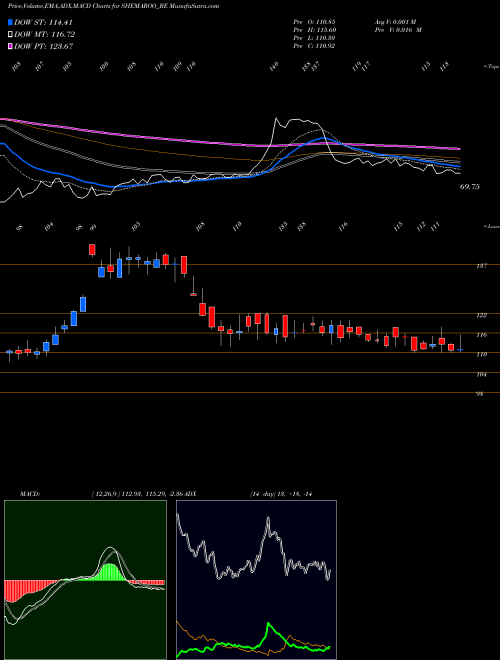Click the 'DOW PT: 123.67' label
Screen dimensions: 500x660
(44, 46)
